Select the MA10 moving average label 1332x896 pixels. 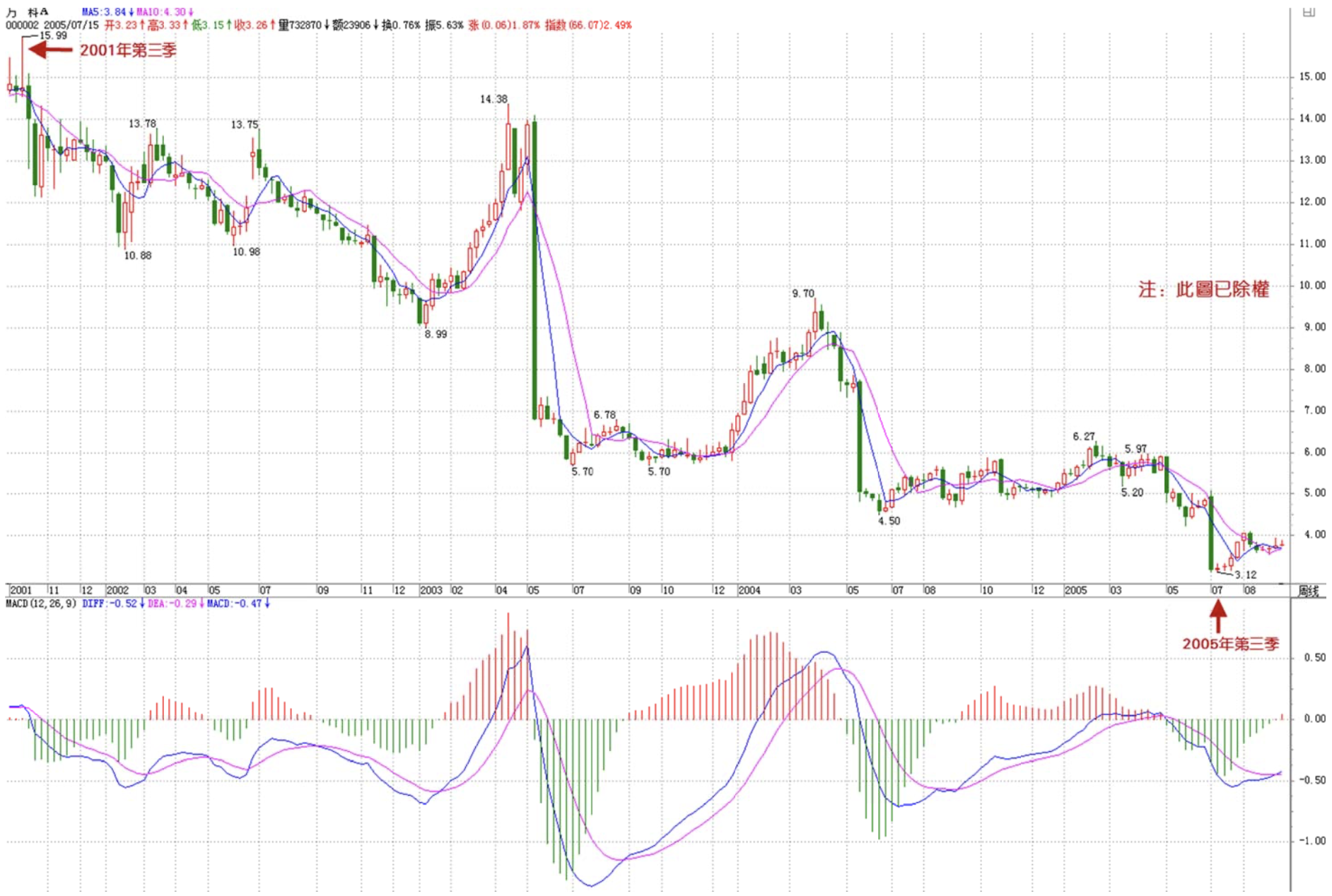click(x=165, y=12)
